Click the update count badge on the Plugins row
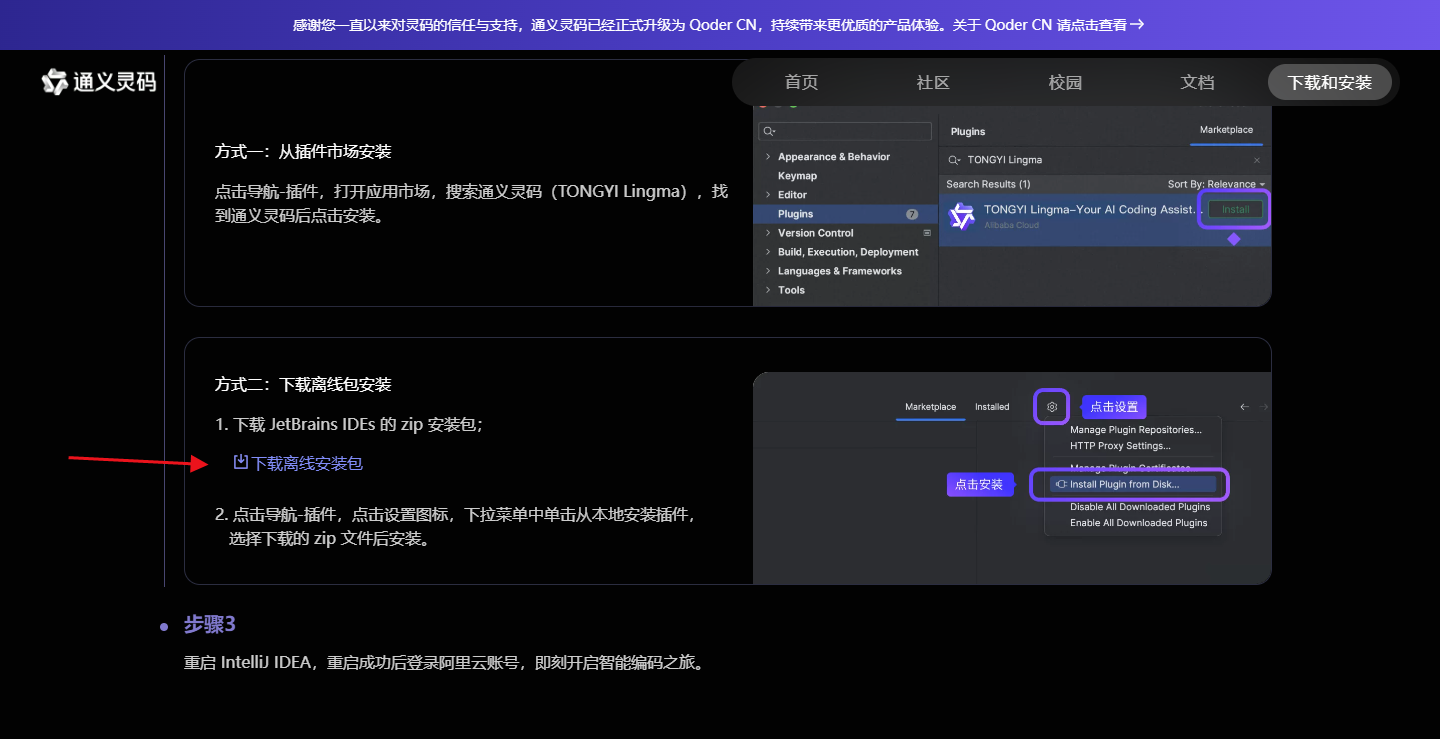1440x739 pixels. tap(912, 214)
